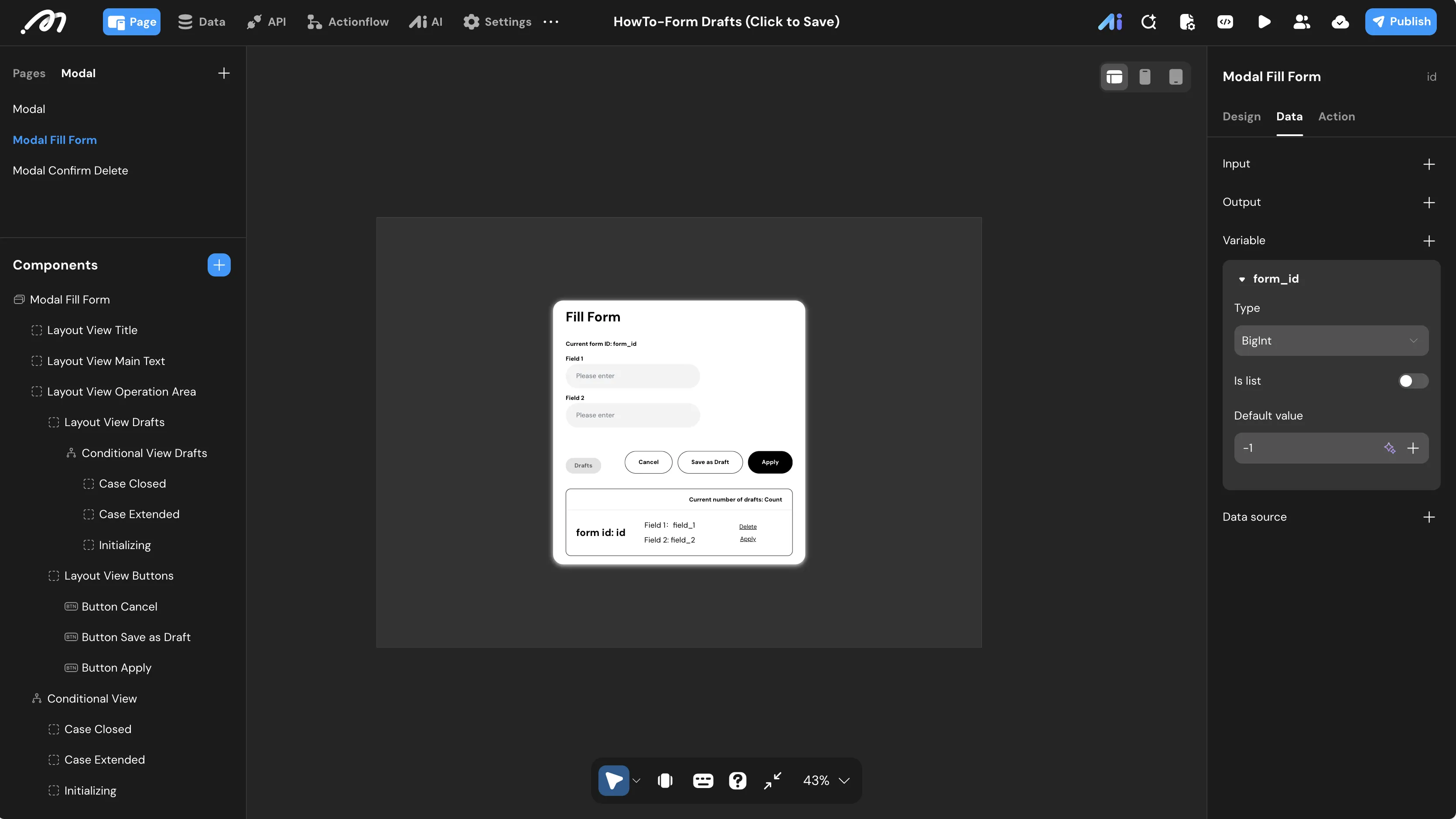
Task: Open the Settings menu
Action: point(497,22)
